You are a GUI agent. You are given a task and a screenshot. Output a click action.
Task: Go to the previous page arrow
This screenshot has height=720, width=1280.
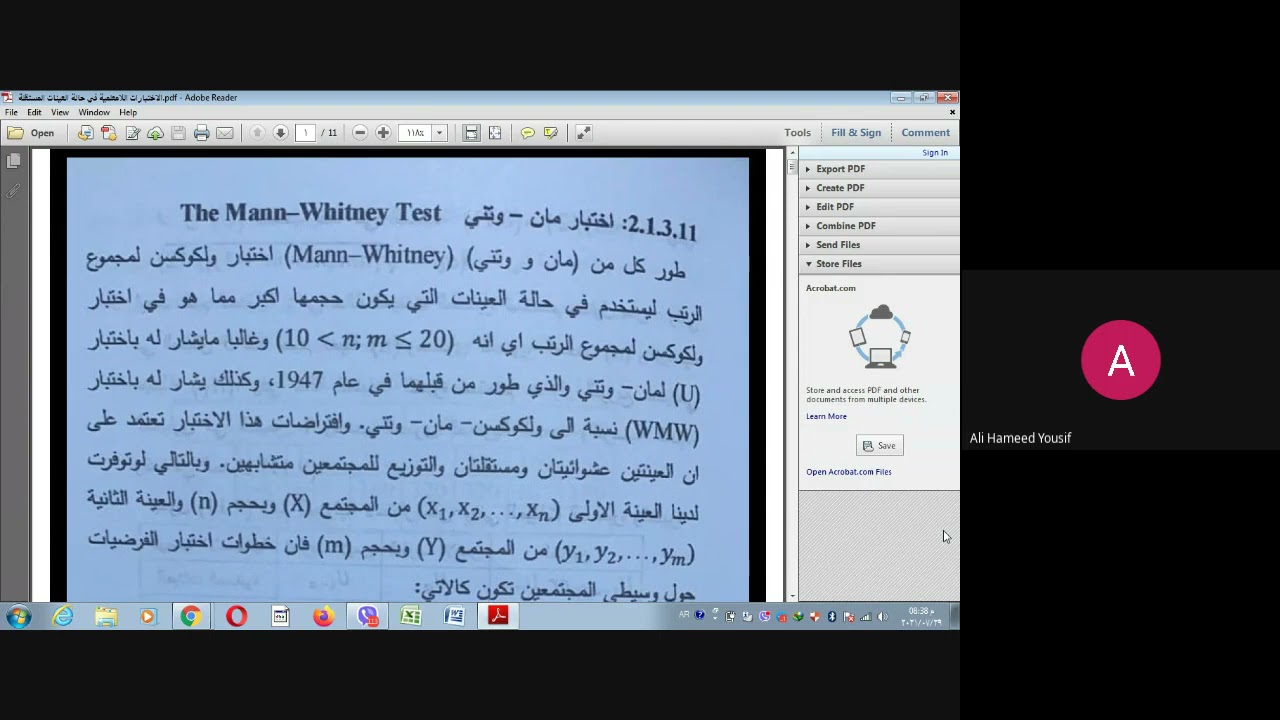pos(257,133)
